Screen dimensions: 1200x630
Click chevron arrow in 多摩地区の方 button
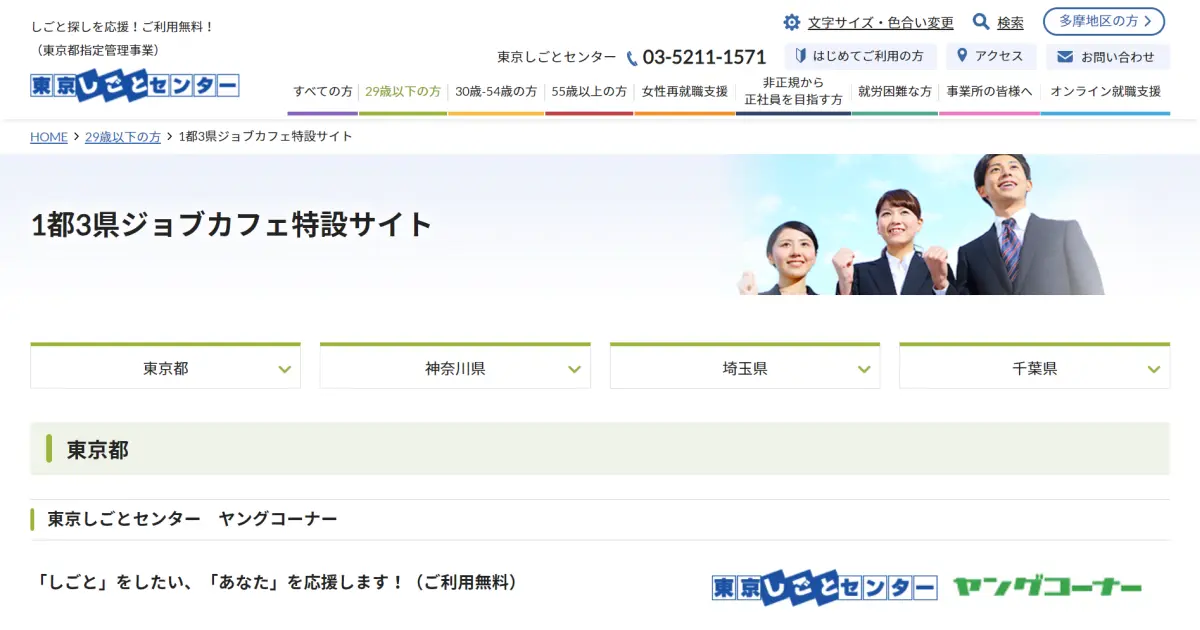coord(1147,21)
